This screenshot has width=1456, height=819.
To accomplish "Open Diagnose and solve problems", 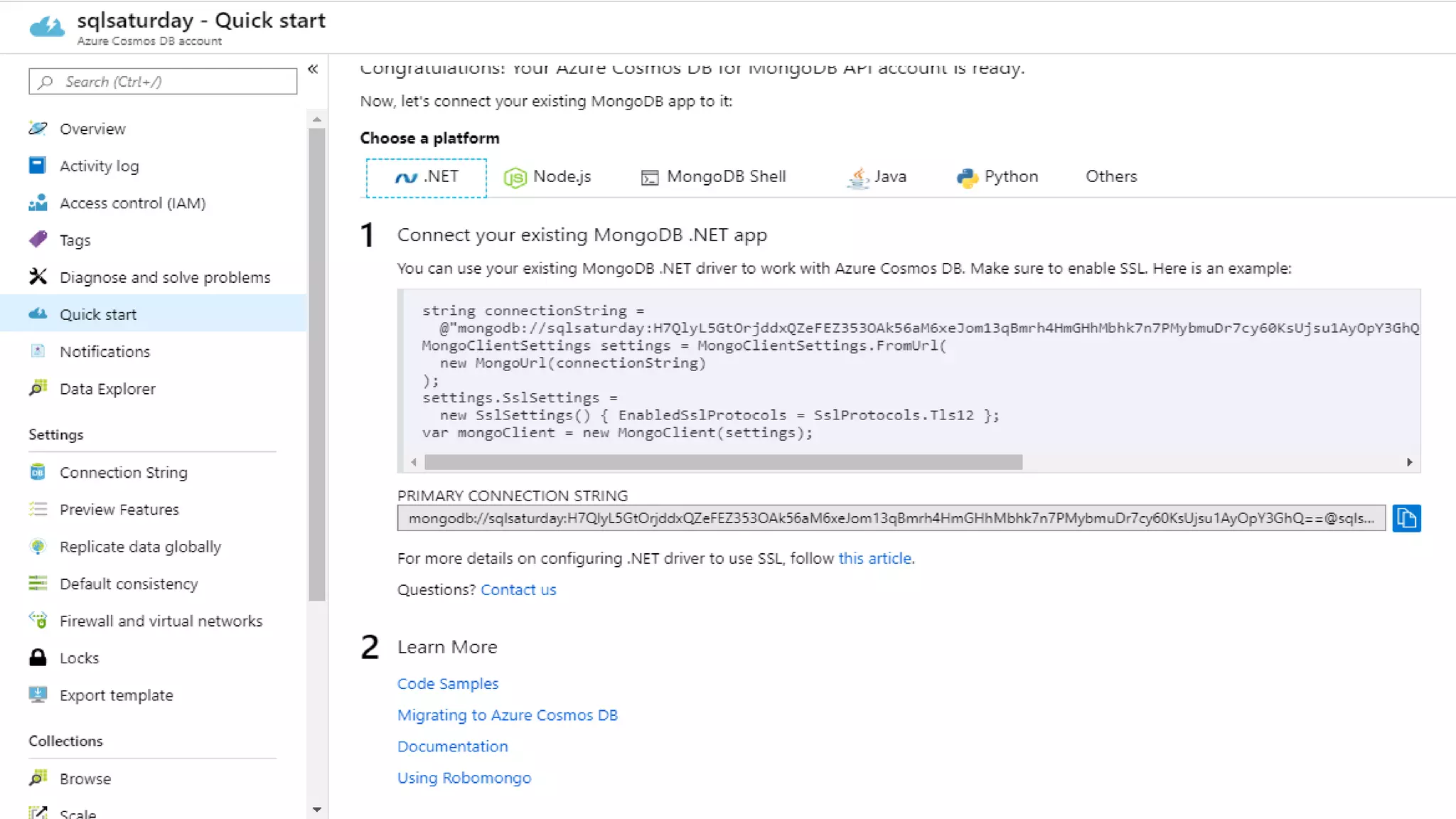I will 164,277.
